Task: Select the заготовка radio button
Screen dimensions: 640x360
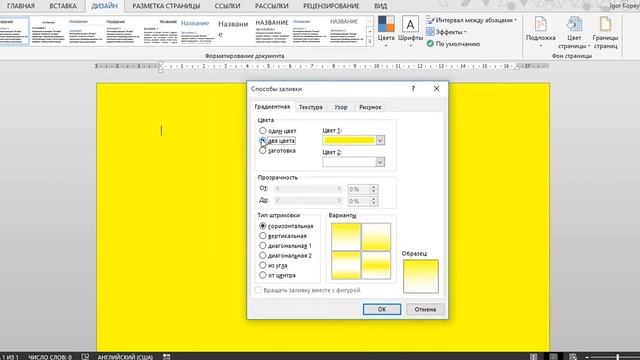Action: pos(262,150)
